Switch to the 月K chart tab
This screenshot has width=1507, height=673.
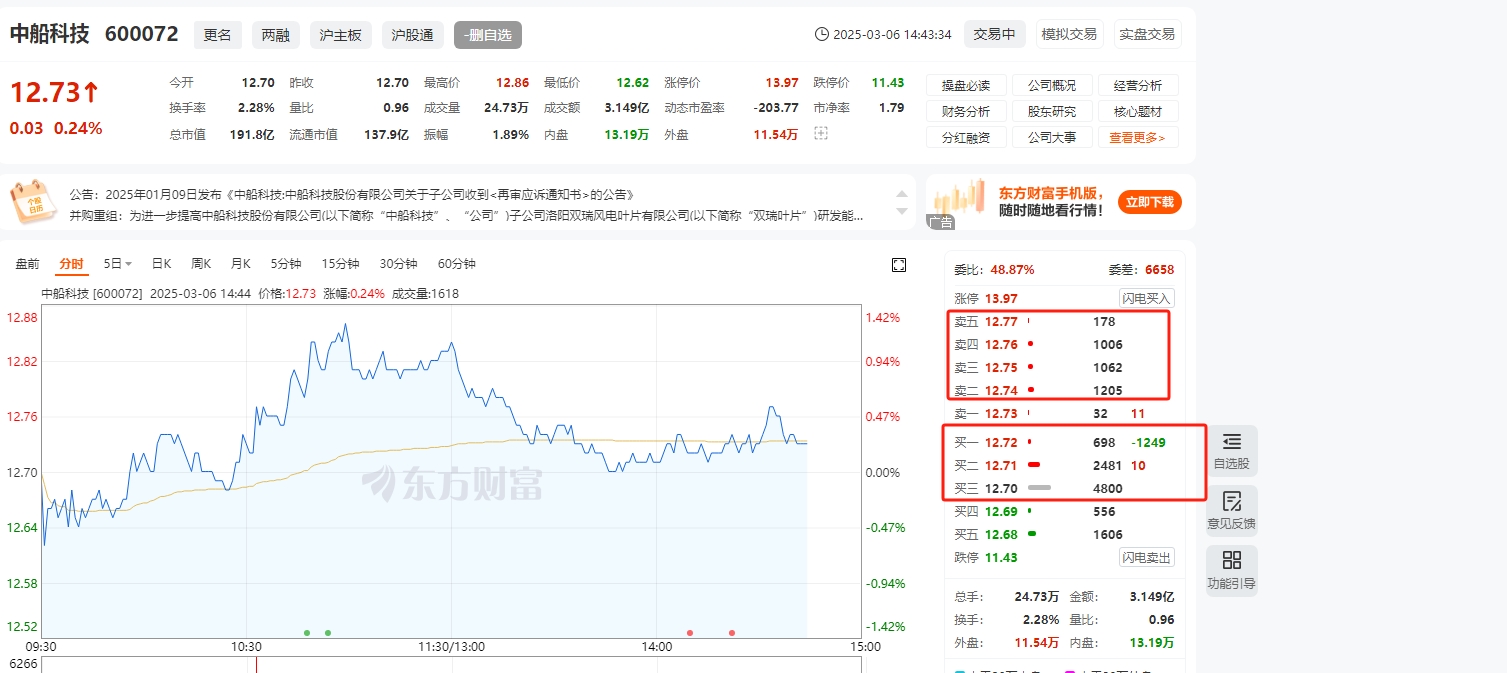pyautogui.click(x=241, y=264)
